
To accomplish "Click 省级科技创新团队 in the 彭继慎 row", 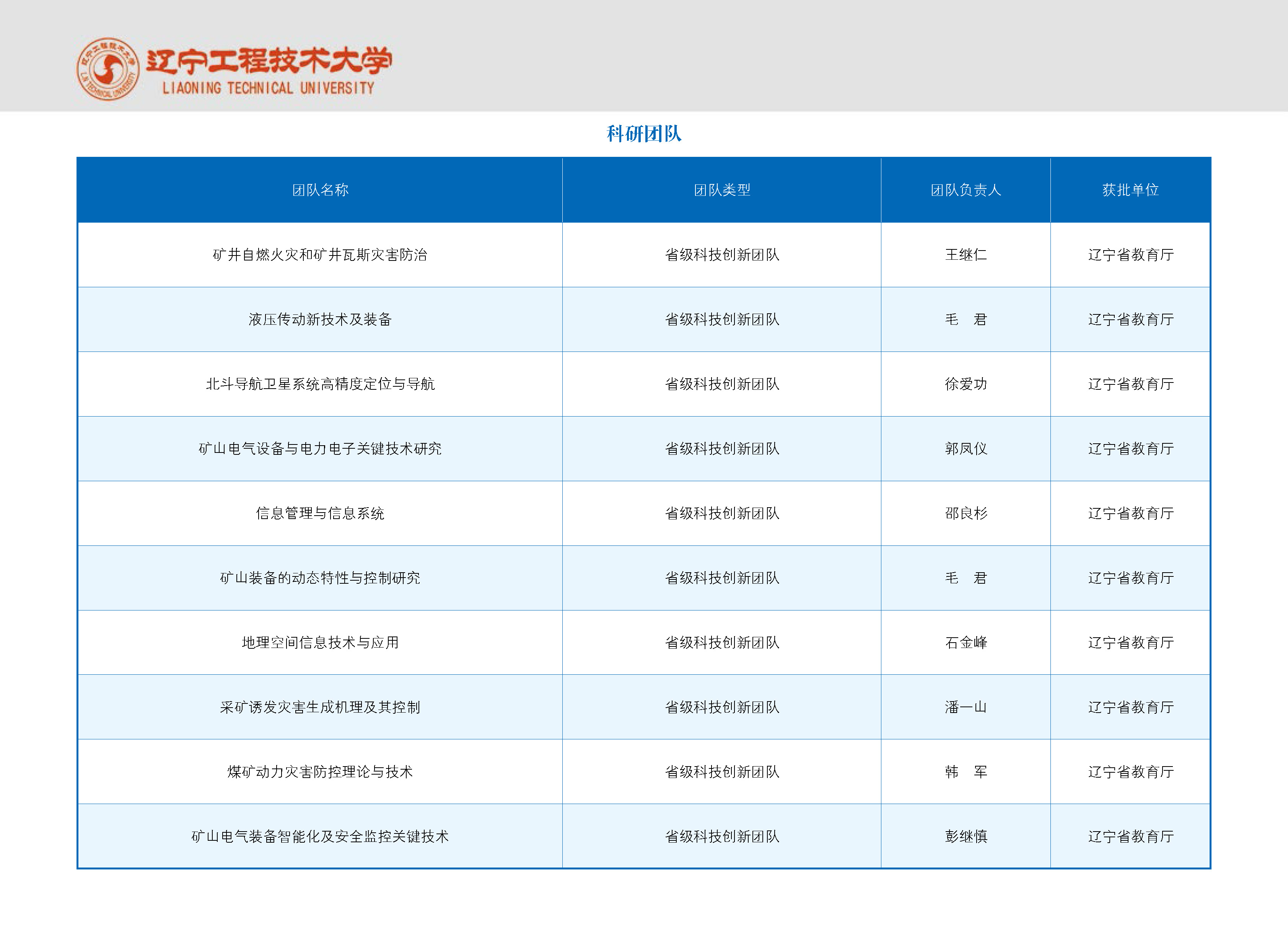I will point(722,837).
